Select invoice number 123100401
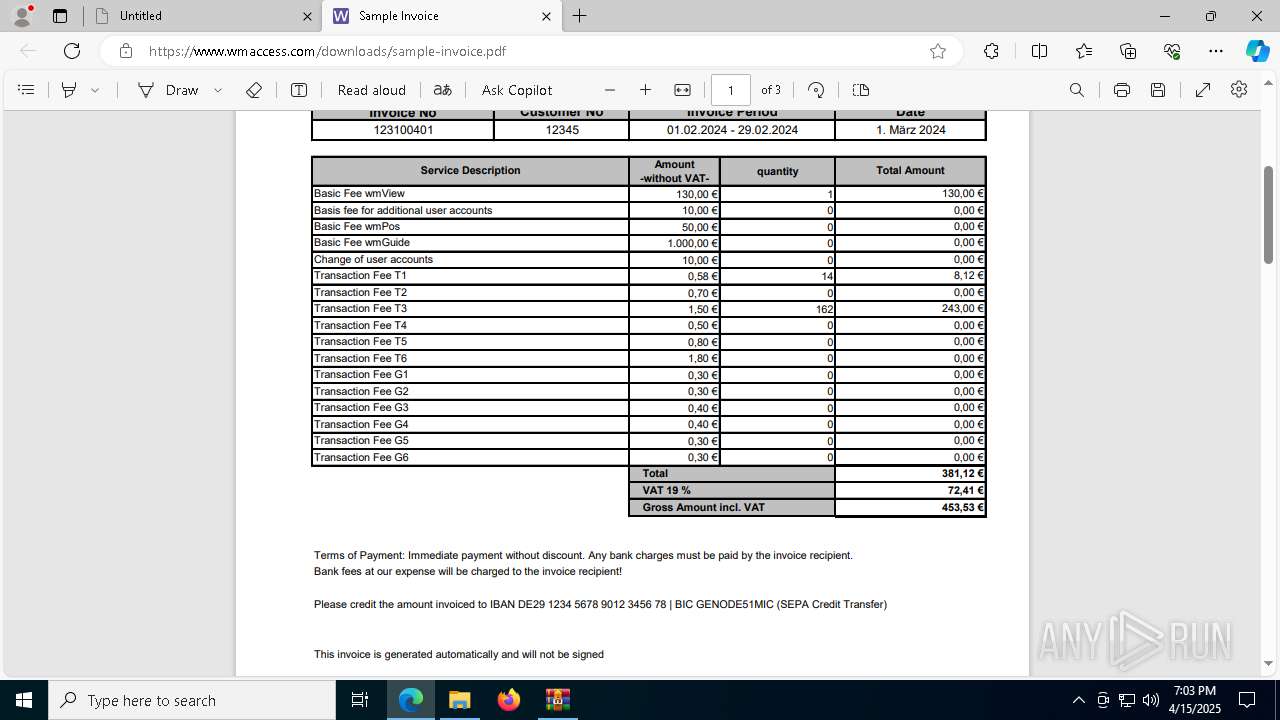This screenshot has height=720, width=1280. (403, 130)
